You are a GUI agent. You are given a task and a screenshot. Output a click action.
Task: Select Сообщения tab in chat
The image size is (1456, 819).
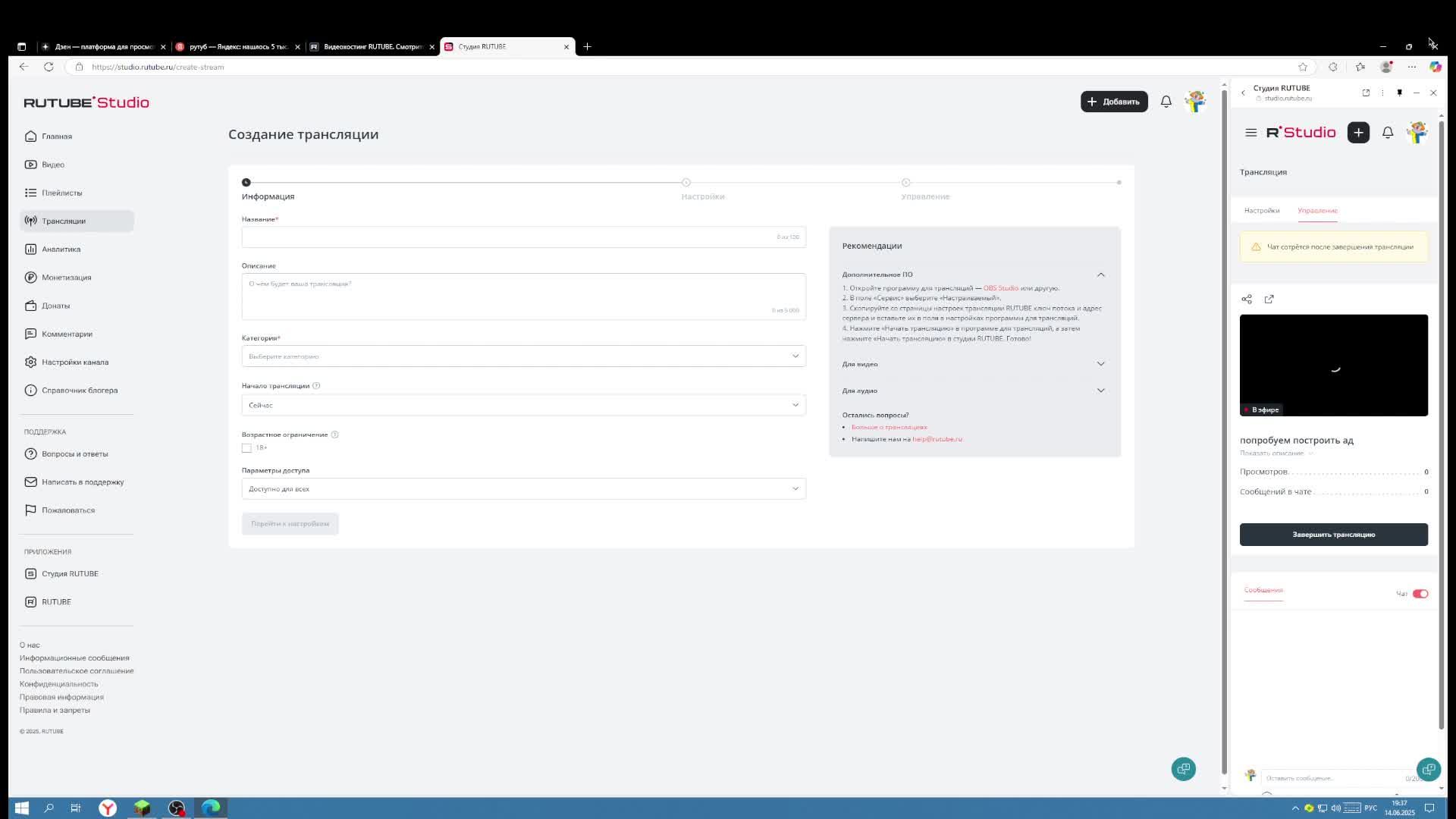click(1263, 590)
